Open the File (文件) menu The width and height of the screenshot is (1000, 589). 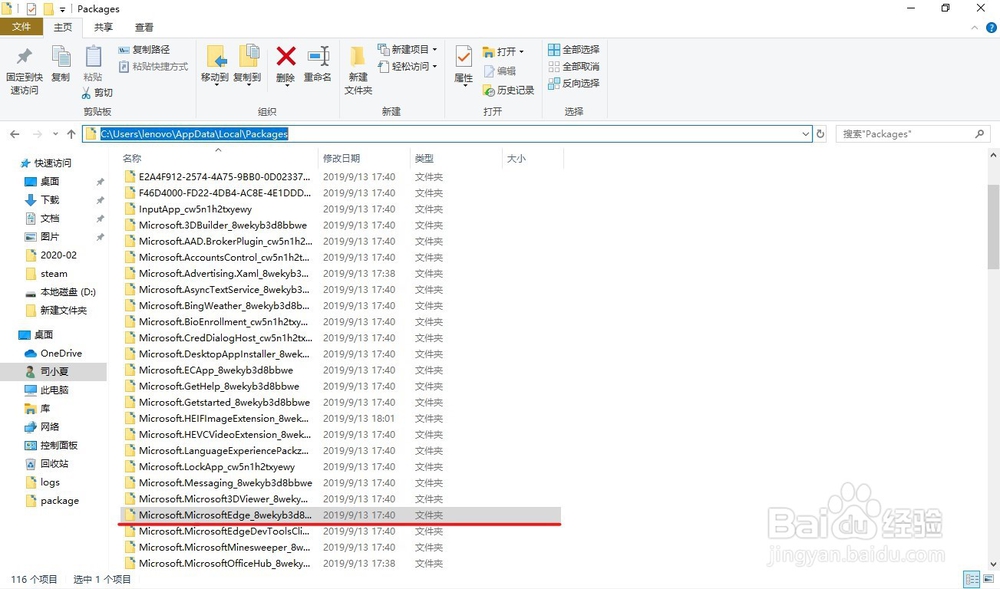[21, 27]
